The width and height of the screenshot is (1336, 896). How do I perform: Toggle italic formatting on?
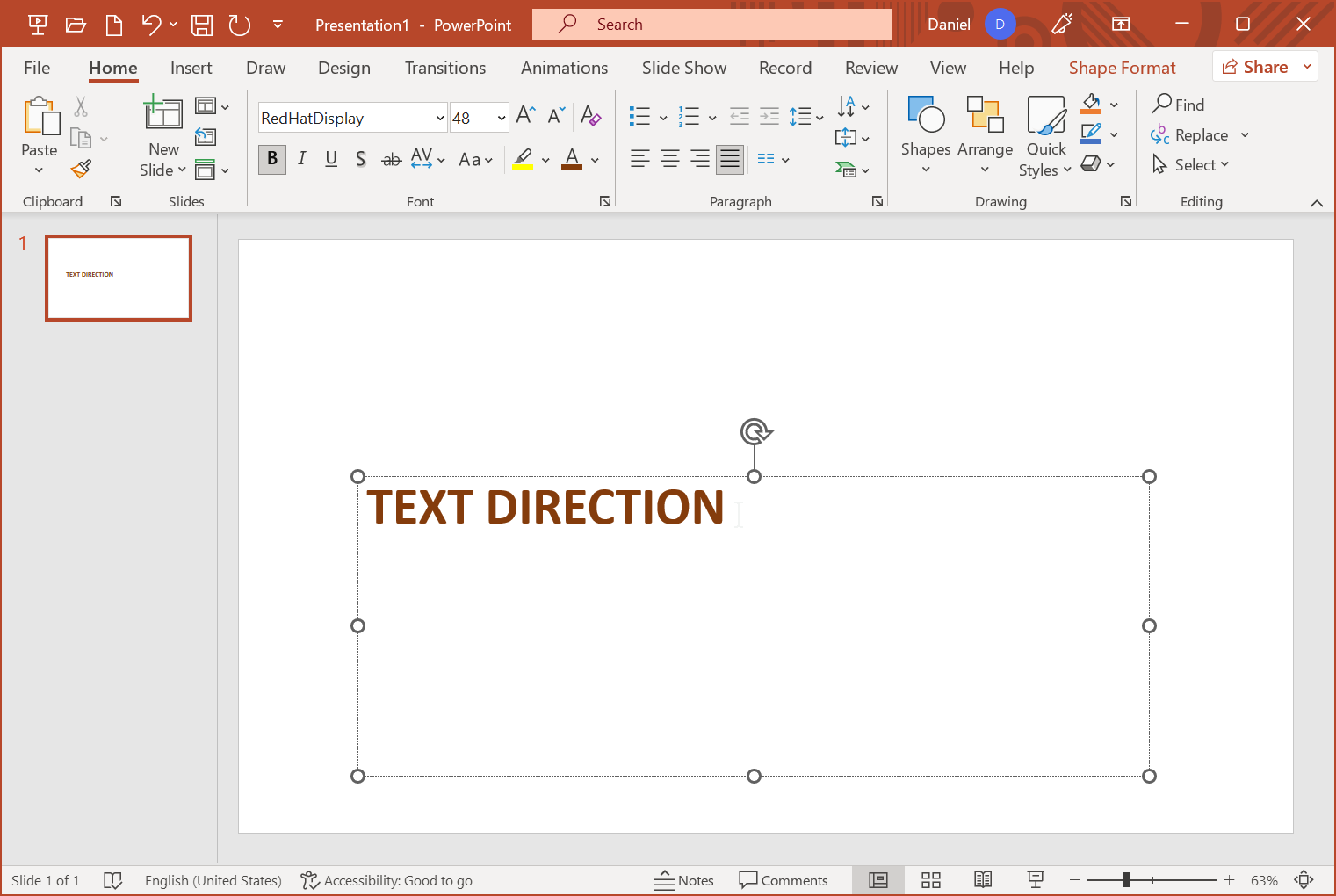(301, 159)
